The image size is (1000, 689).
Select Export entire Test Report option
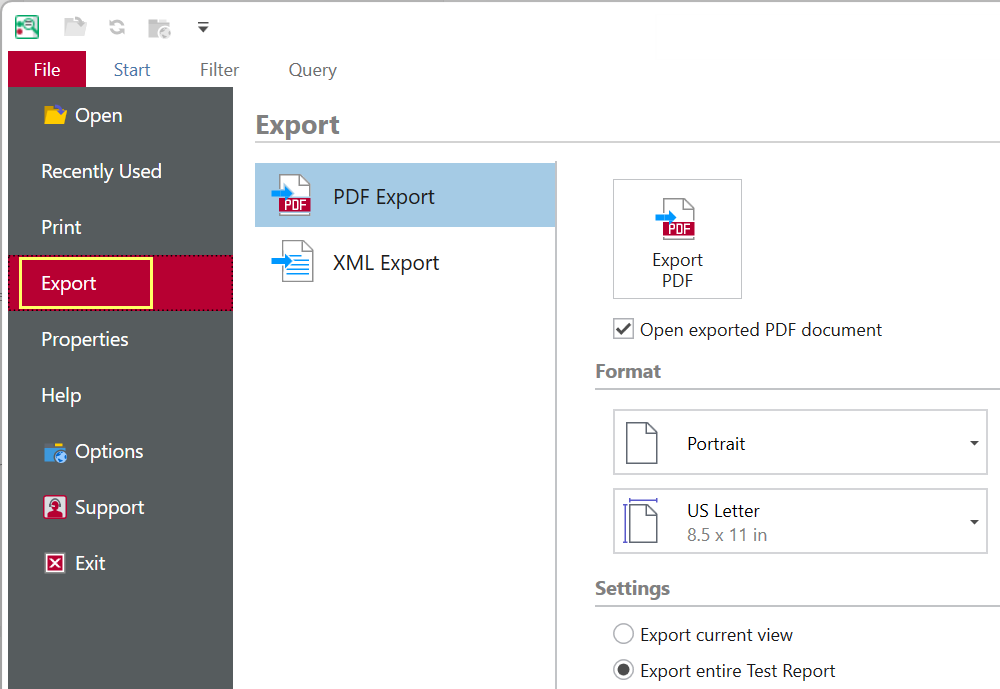click(x=624, y=670)
